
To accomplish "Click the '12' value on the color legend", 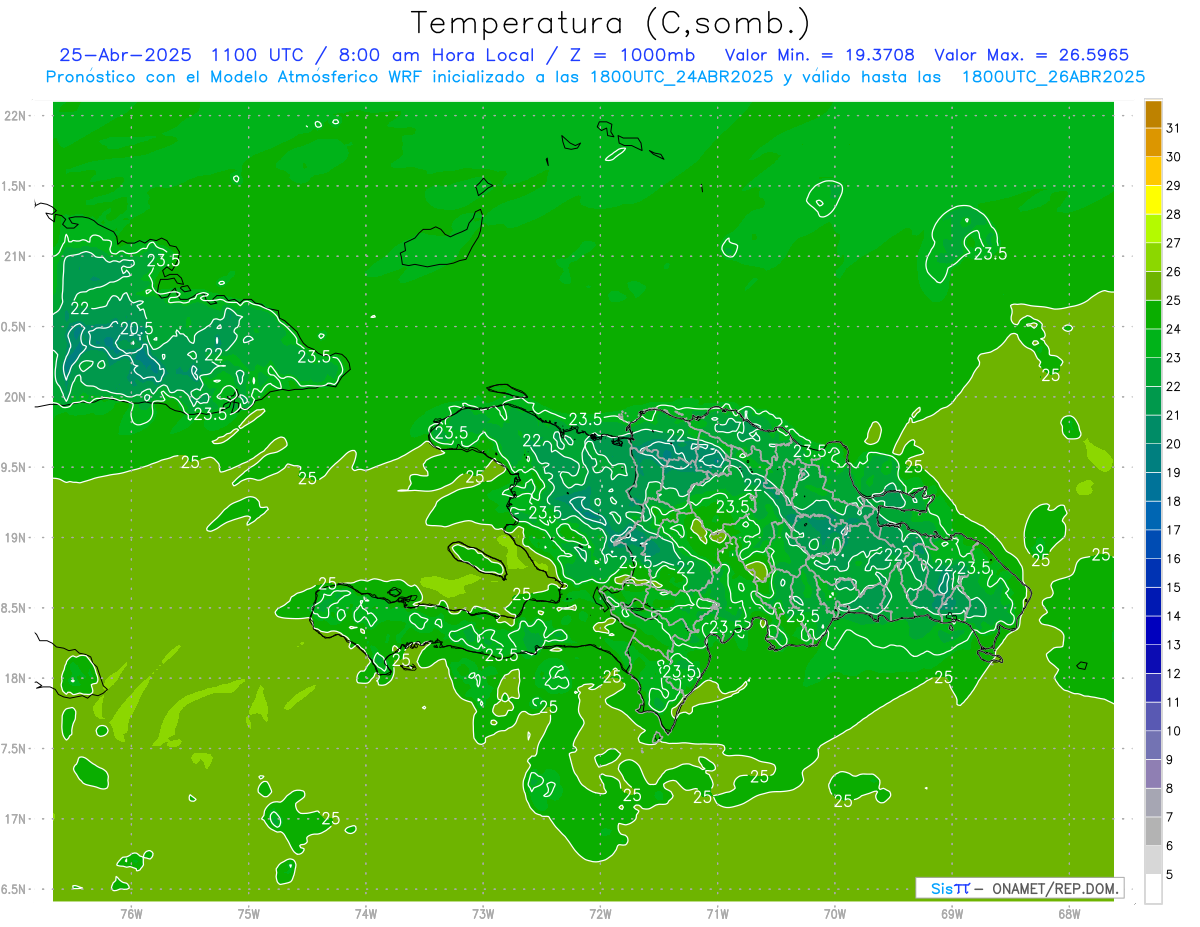I will pos(1174,673).
